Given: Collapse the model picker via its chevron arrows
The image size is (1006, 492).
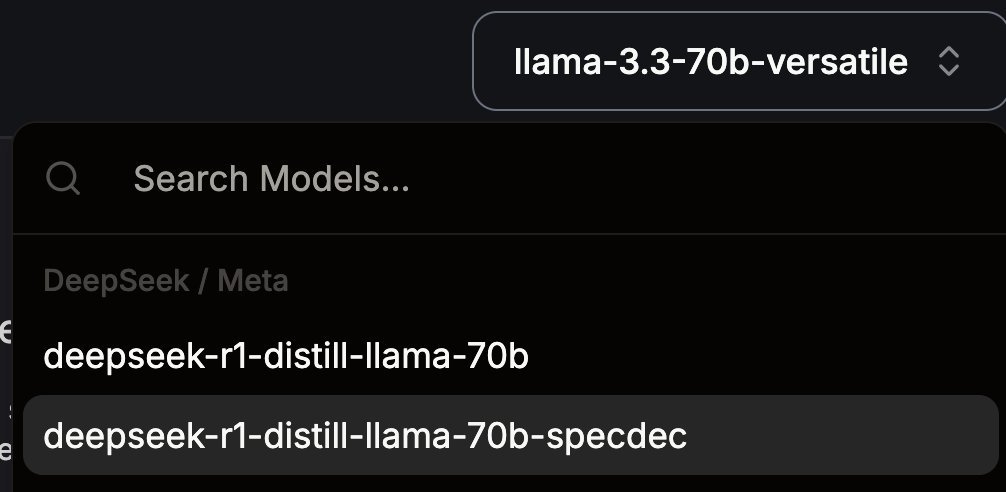Looking at the screenshot, I should tap(948, 62).
